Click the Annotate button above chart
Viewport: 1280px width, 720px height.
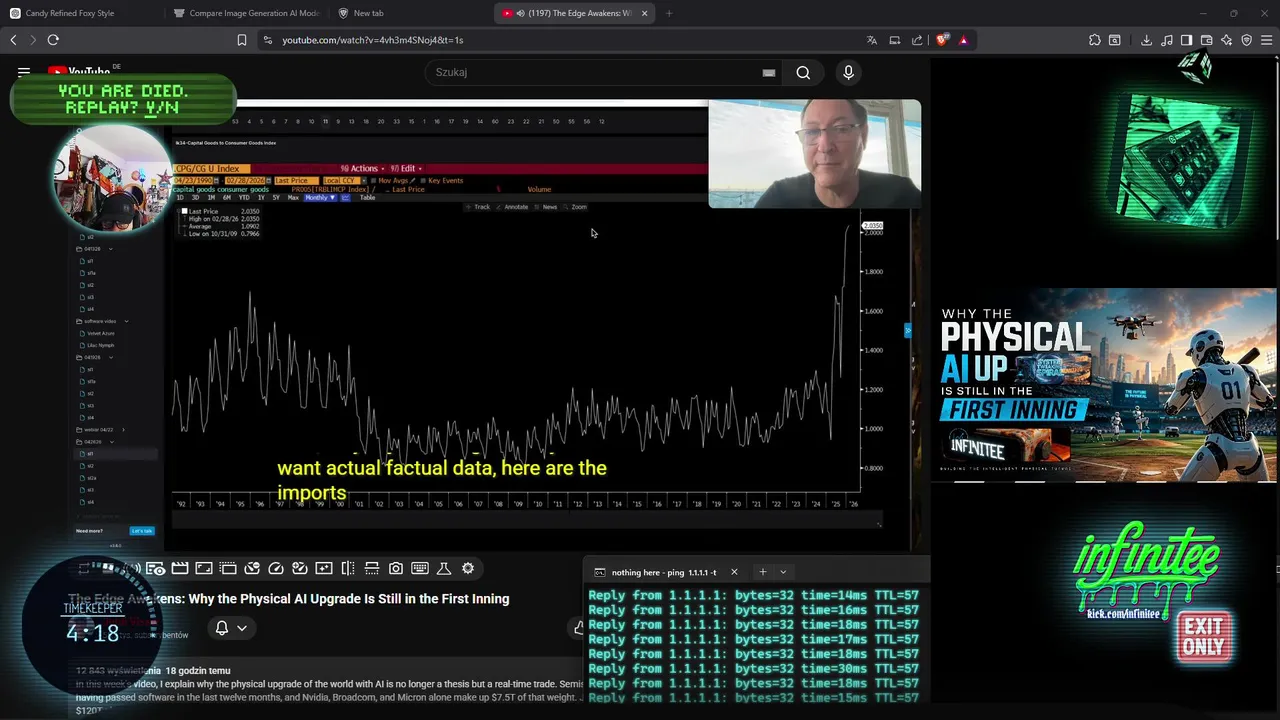[514, 207]
